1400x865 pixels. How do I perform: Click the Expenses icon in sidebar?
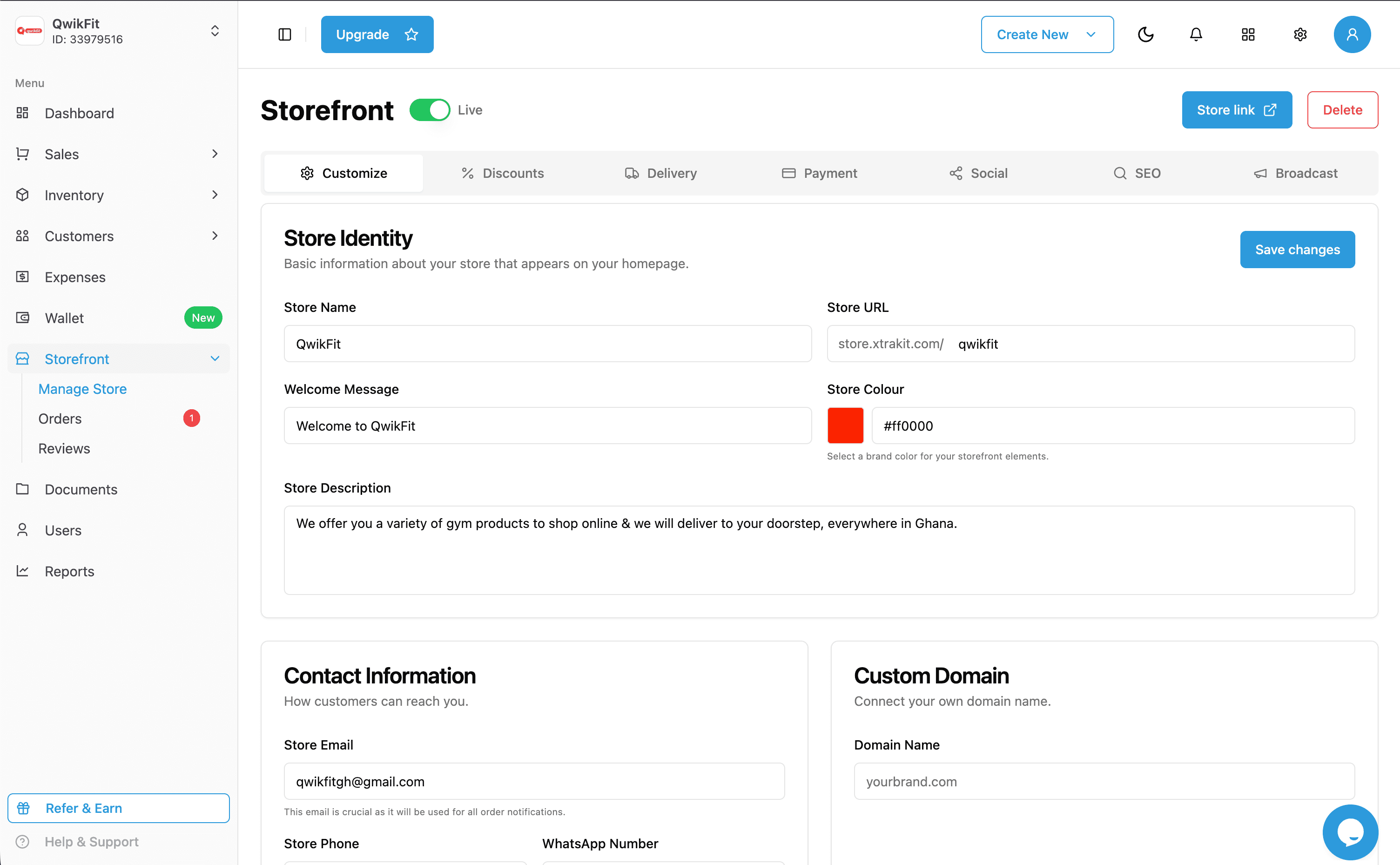(x=22, y=277)
